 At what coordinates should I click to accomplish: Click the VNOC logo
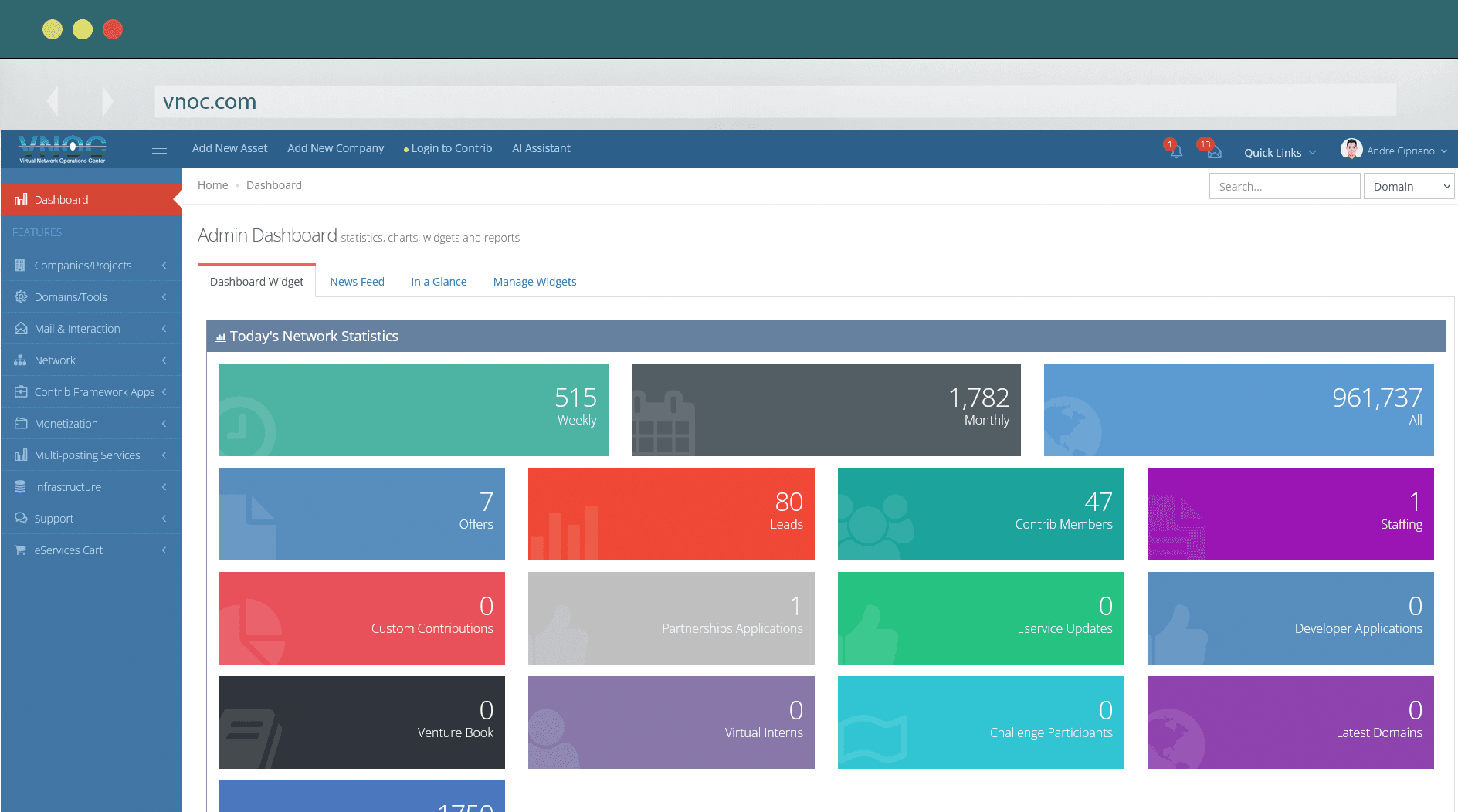tap(63, 149)
